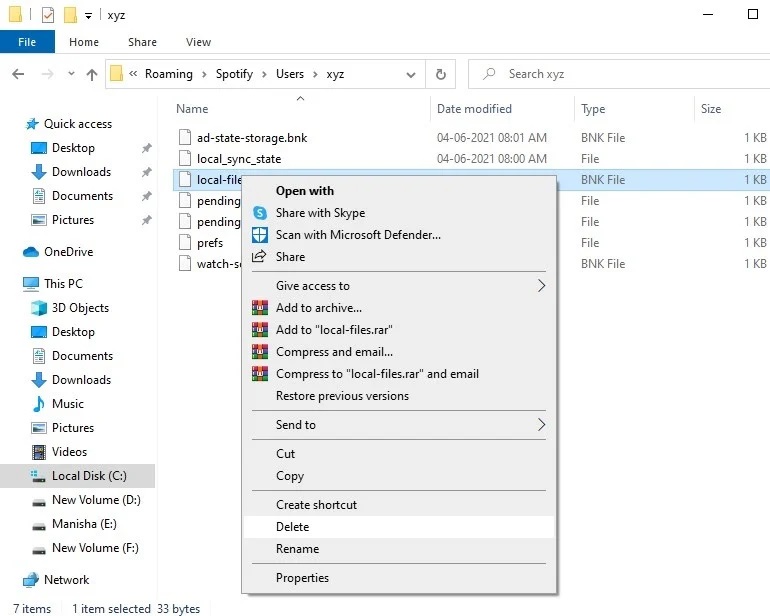Screen dimensions: 770x616
Task: Choose Create shortcut in context menu
Action: [x=316, y=505]
